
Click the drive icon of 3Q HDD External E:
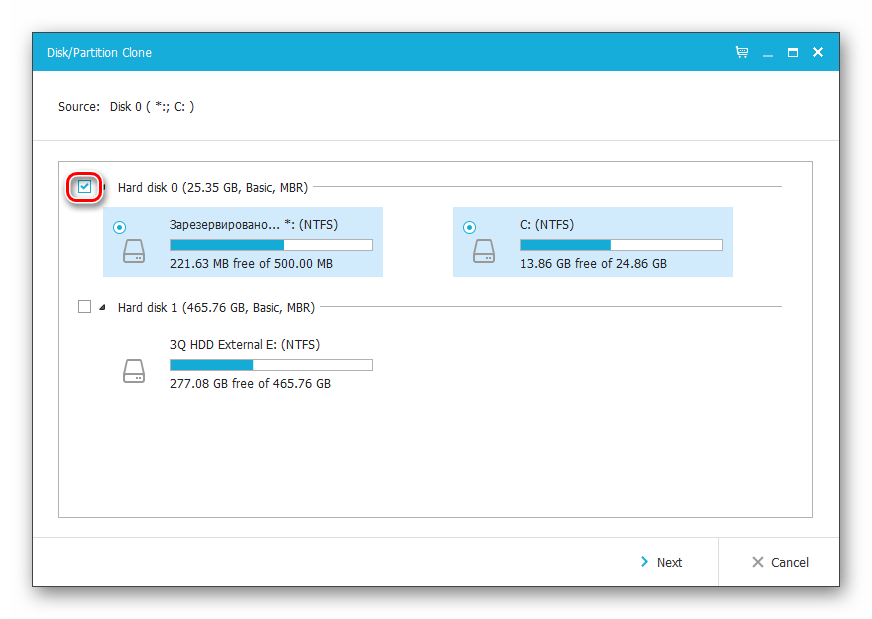click(x=134, y=371)
